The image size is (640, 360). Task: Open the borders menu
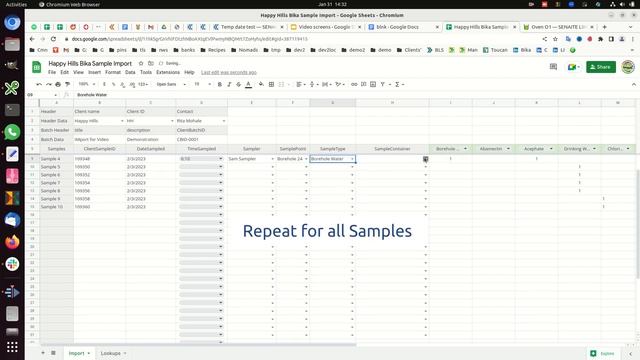[x=271, y=84]
